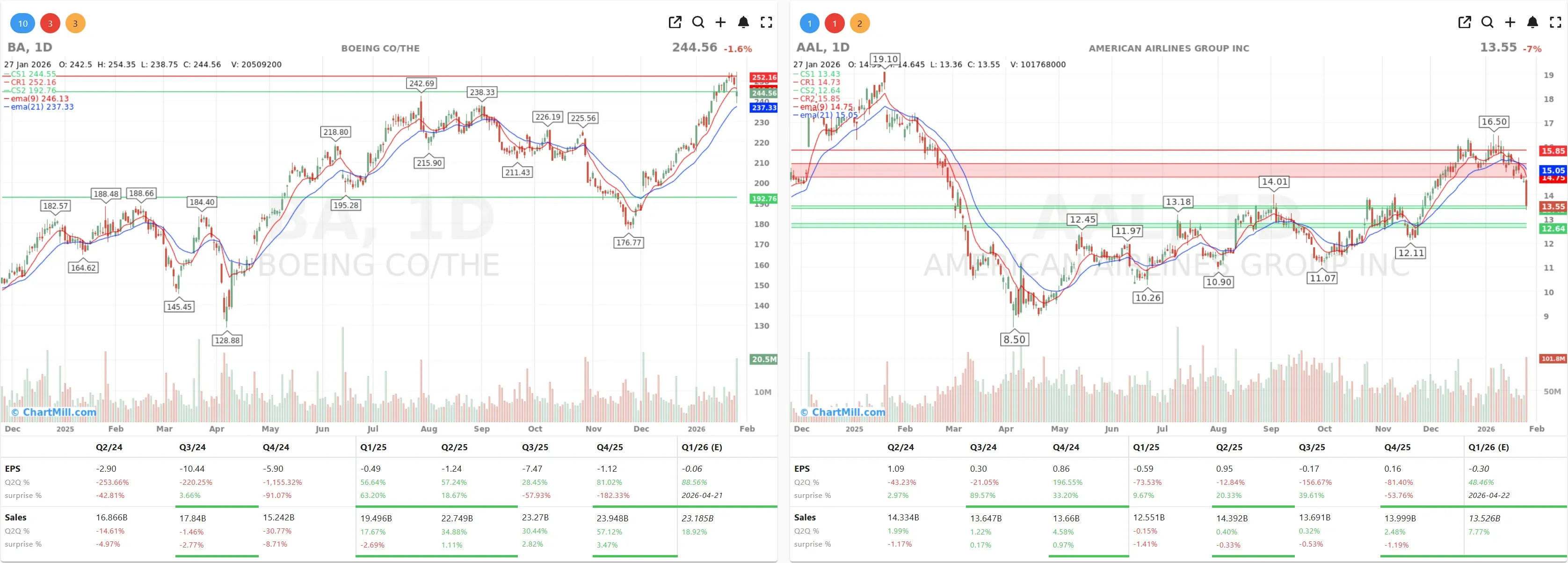Open the symbol search on the Boeing chart

point(698,22)
